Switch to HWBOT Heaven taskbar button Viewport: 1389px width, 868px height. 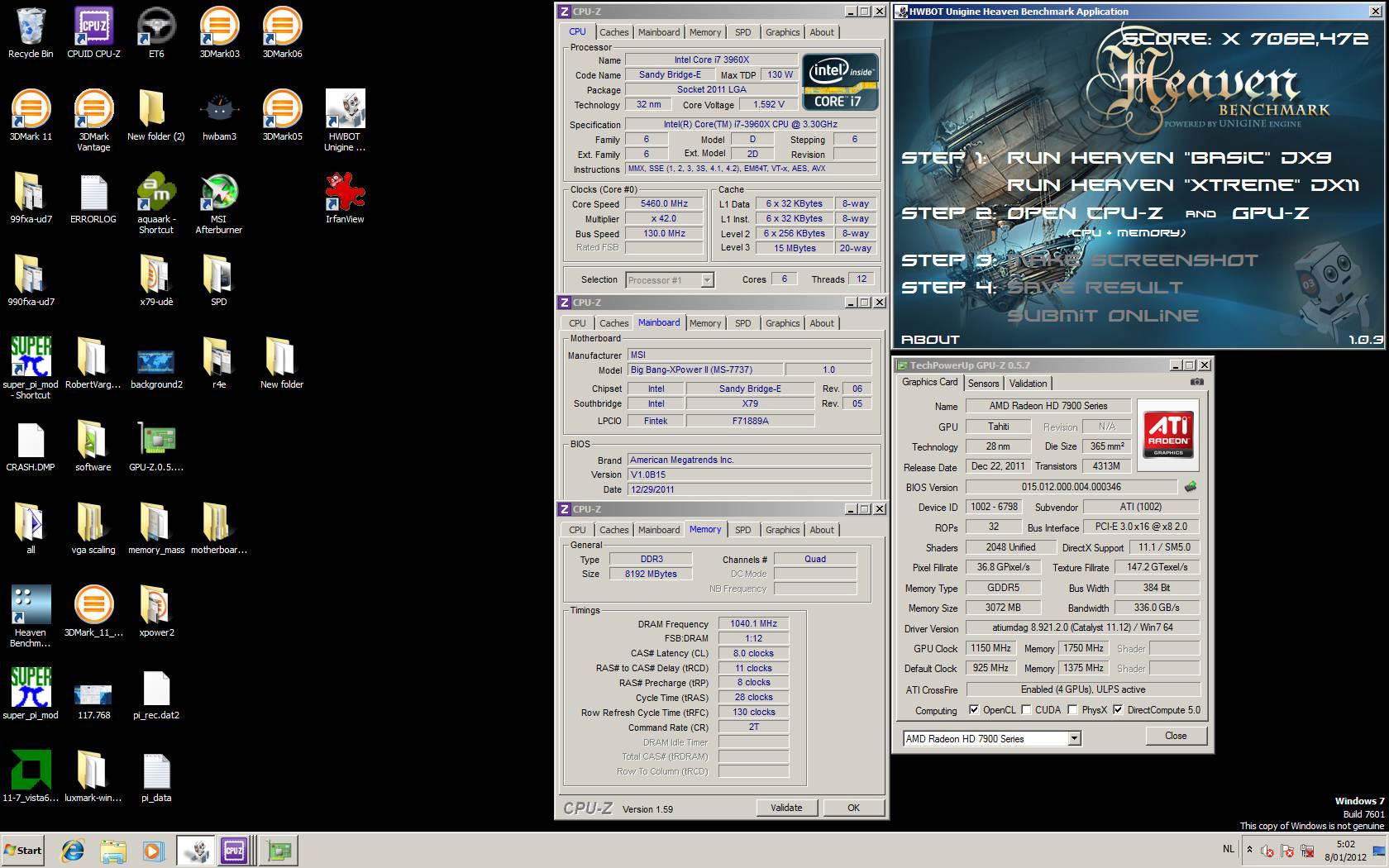196,850
